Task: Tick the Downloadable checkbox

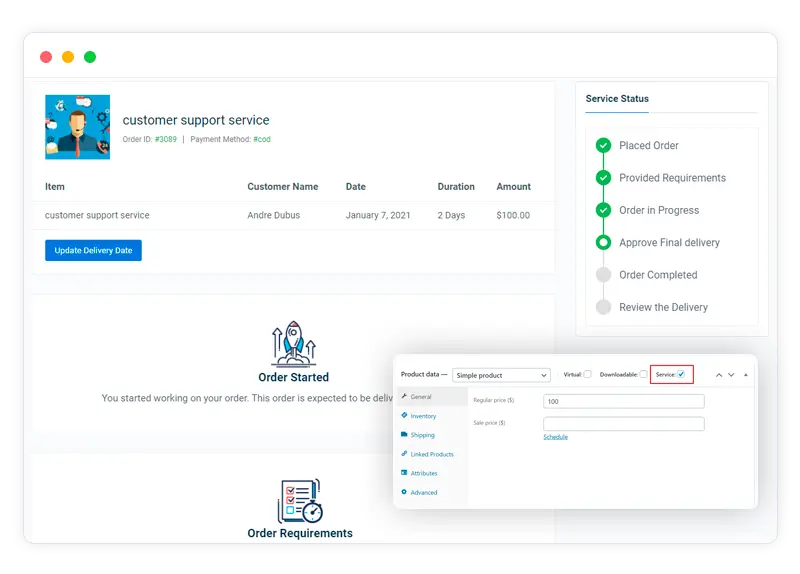Action: (x=643, y=375)
